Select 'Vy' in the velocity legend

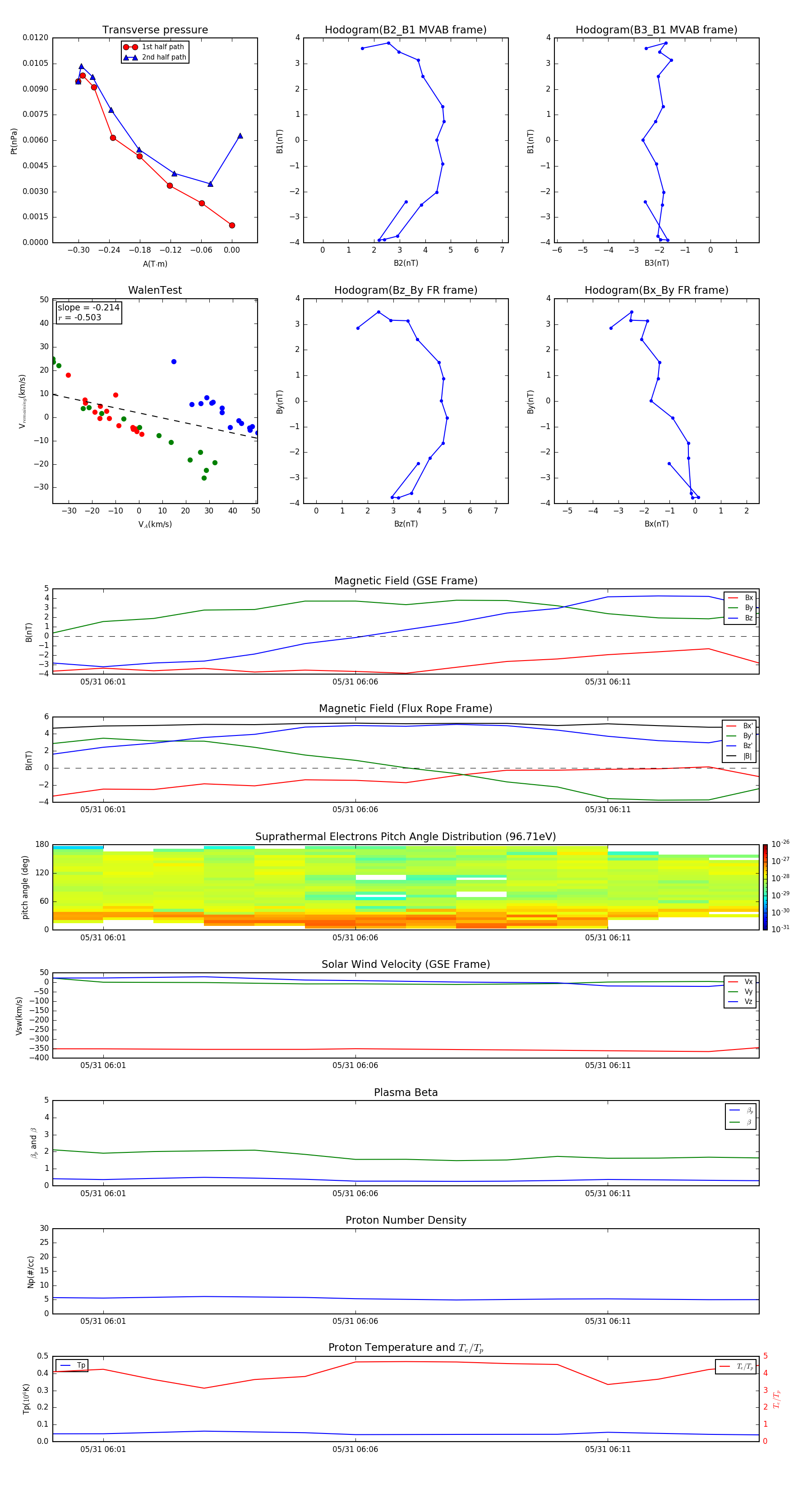click(740, 991)
